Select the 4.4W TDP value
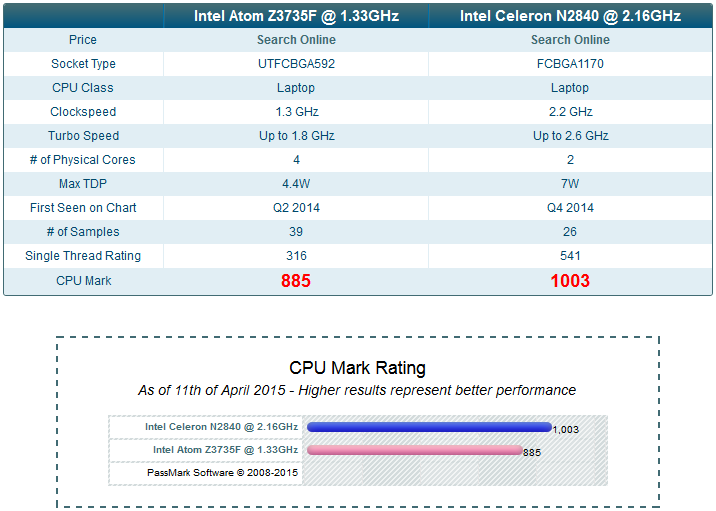The image size is (716, 511). pyautogui.click(x=296, y=184)
